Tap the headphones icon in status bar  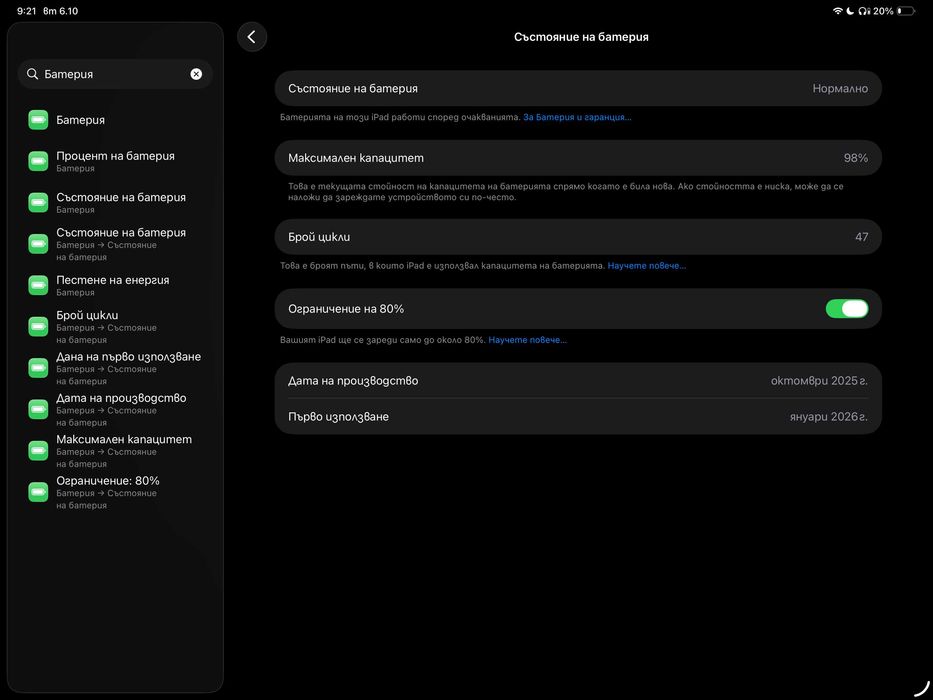click(x=864, y=11)
